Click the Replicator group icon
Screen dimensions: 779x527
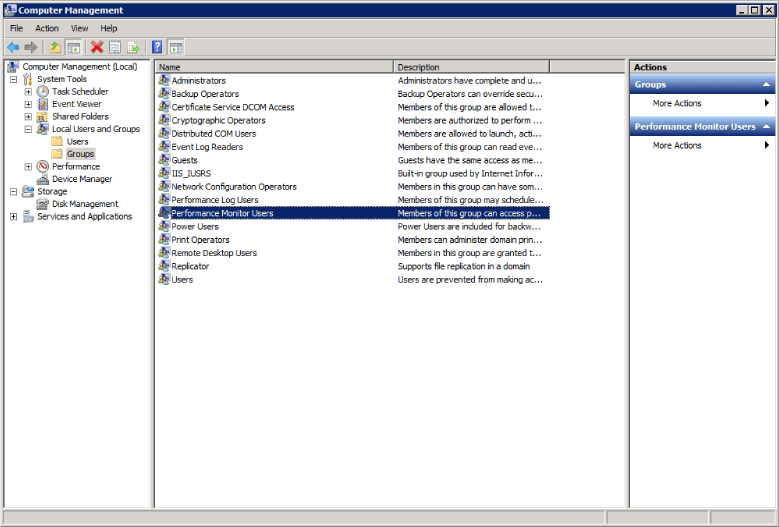[164, 266]
